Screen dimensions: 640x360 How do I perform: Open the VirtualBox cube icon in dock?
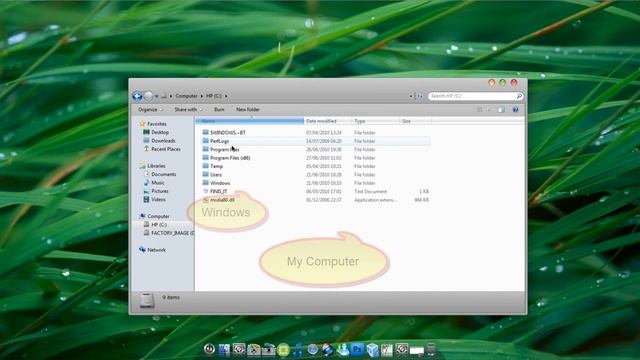pos(372,349)
